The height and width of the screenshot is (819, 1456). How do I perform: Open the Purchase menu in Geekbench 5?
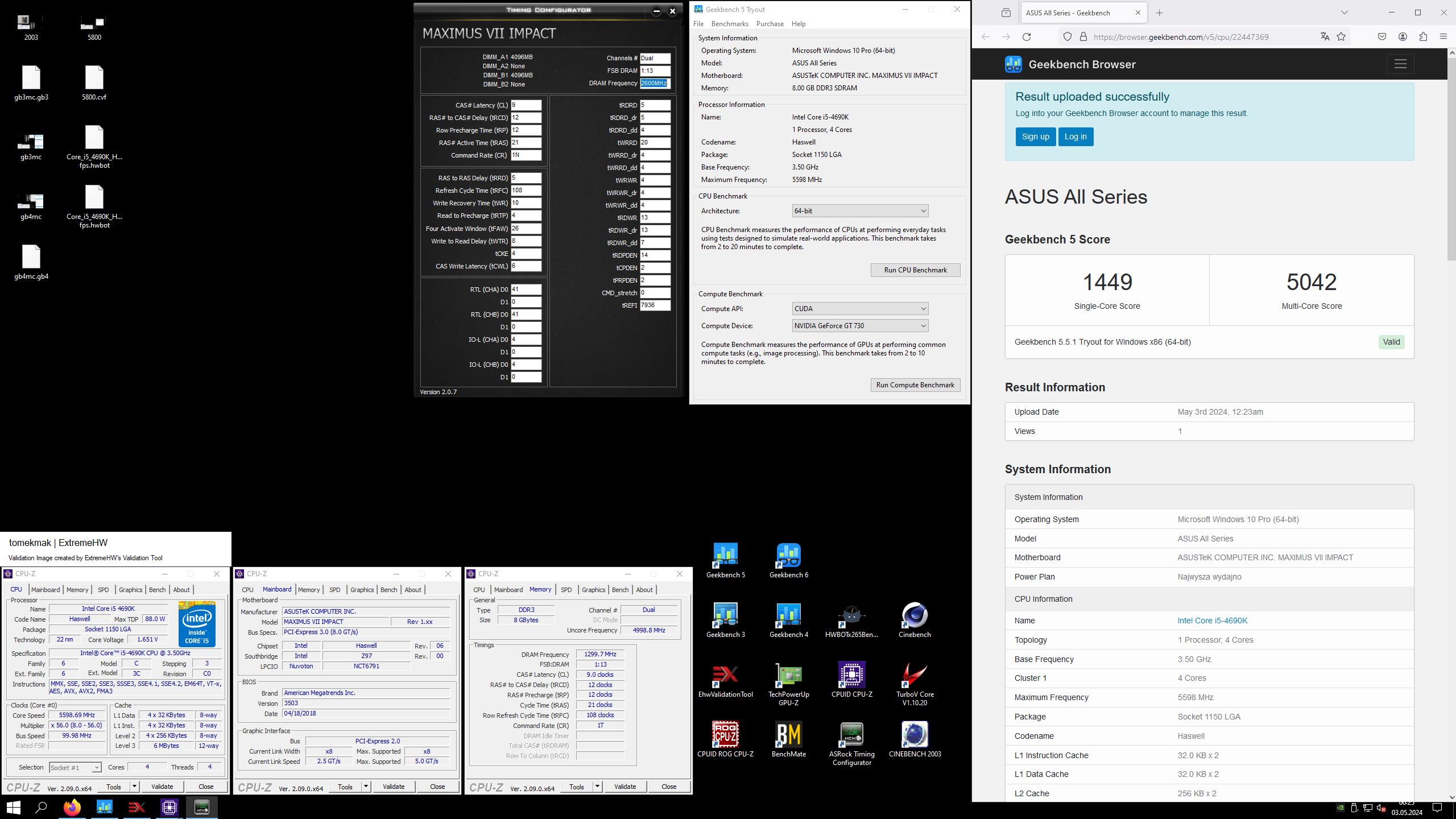tap(770, 24)
